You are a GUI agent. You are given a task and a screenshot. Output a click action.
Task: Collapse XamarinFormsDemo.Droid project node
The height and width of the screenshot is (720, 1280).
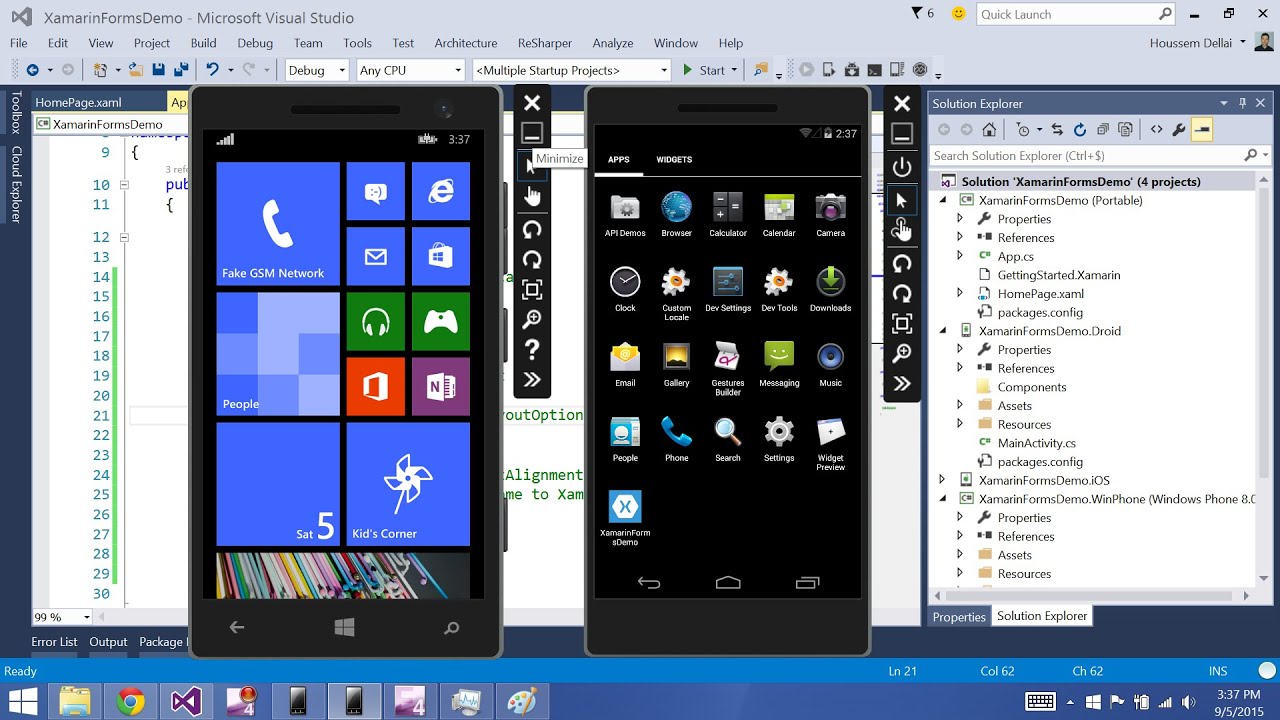click(x=942, y=330)
